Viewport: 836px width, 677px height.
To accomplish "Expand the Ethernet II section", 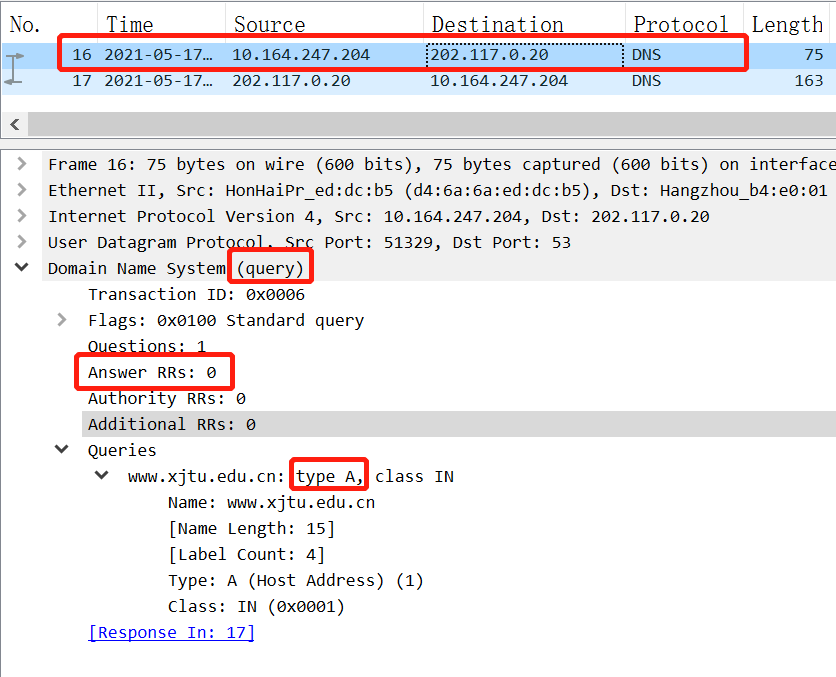I will coord(22,190).
